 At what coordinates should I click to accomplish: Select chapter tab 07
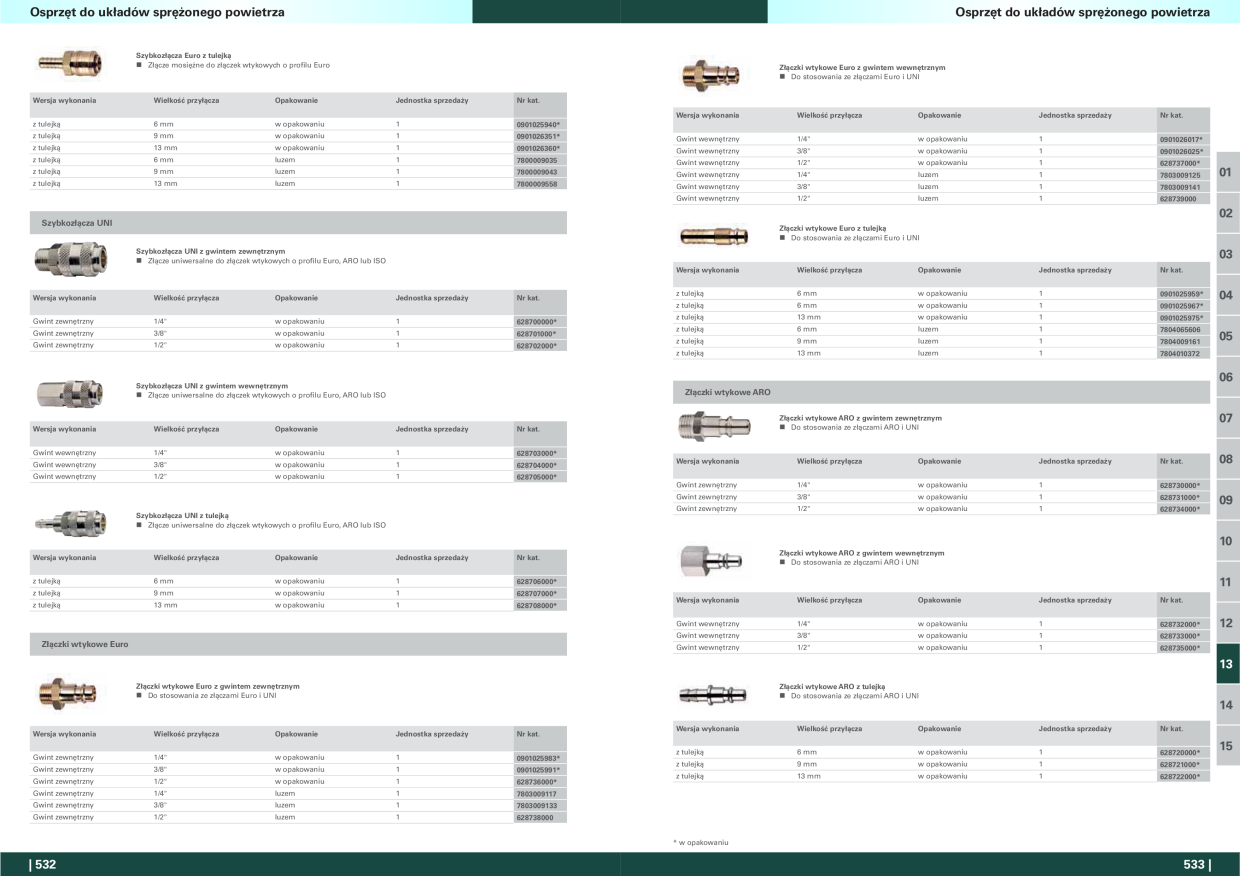1228,418
